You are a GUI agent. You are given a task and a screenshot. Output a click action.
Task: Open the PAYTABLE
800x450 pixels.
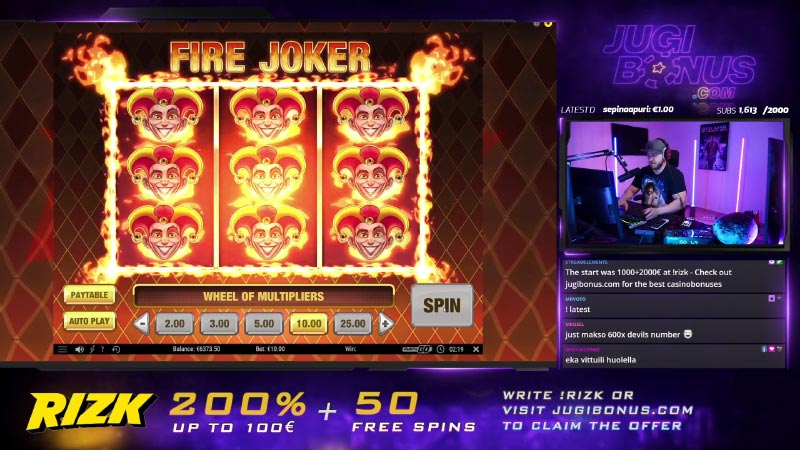tap(89, 295)
